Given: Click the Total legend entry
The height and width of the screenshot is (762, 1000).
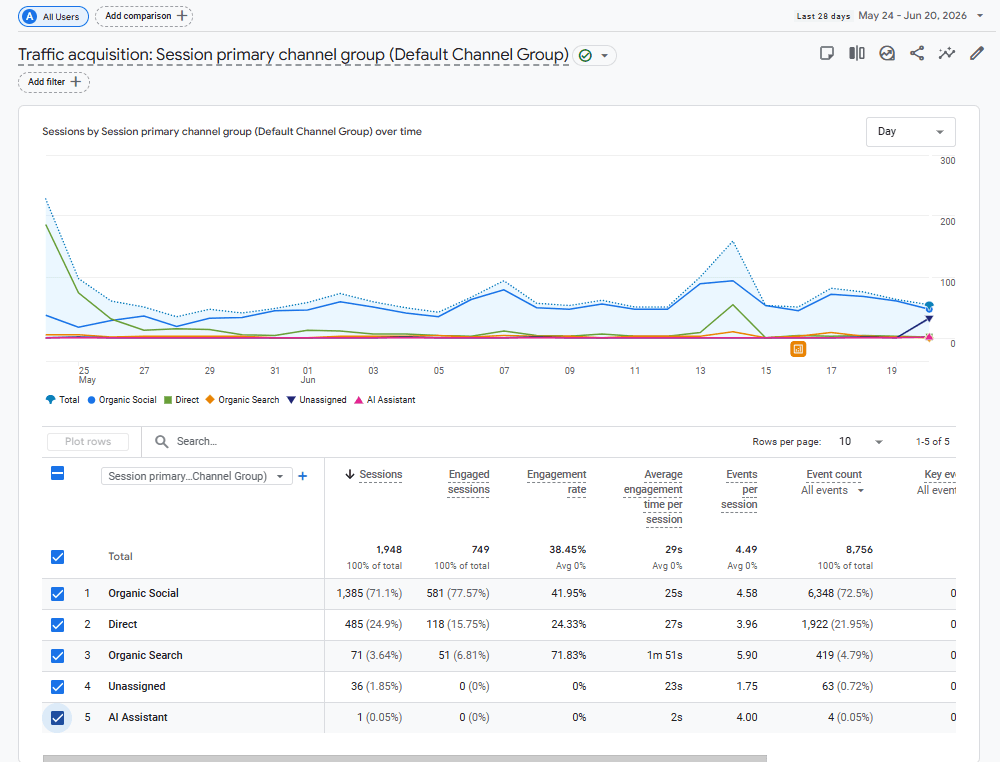Looking at the screenshot, I should pyautogui.click(x=62, y=400).
